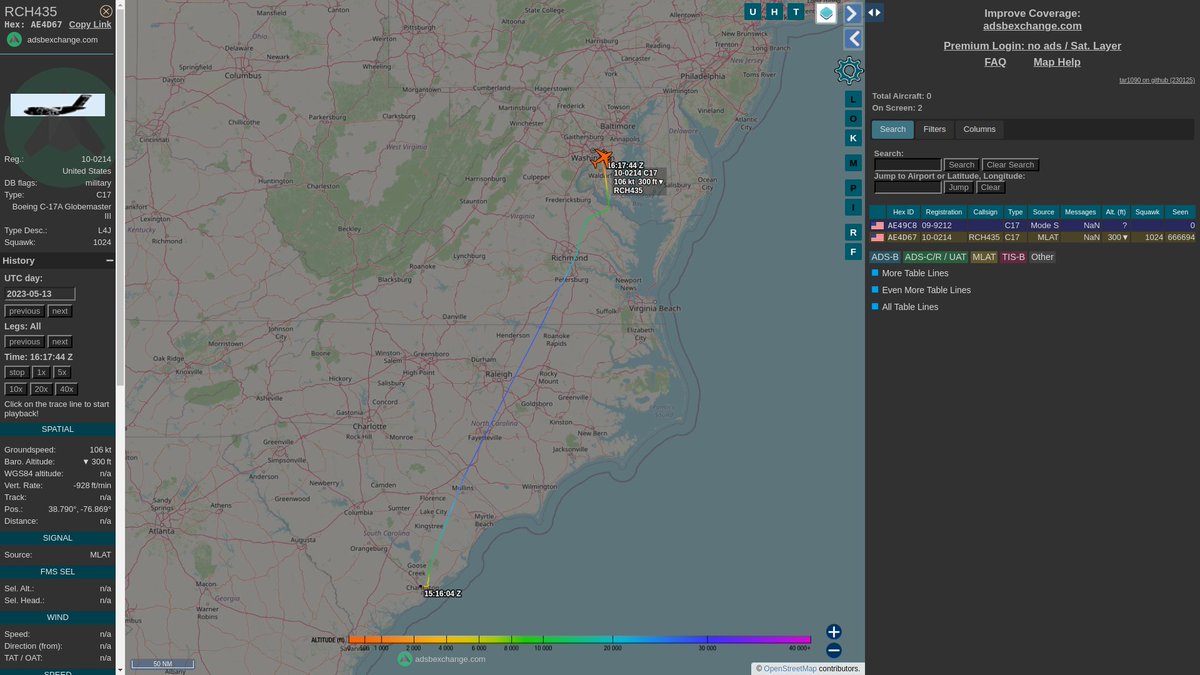Open the map layer selector icon
Screen dimensions: 1200x675
click(826, 13)
